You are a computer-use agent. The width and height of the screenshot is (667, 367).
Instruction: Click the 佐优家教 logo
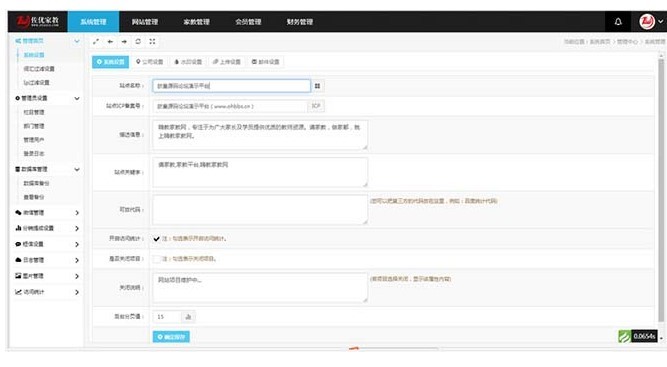click(x=37, y=21)
